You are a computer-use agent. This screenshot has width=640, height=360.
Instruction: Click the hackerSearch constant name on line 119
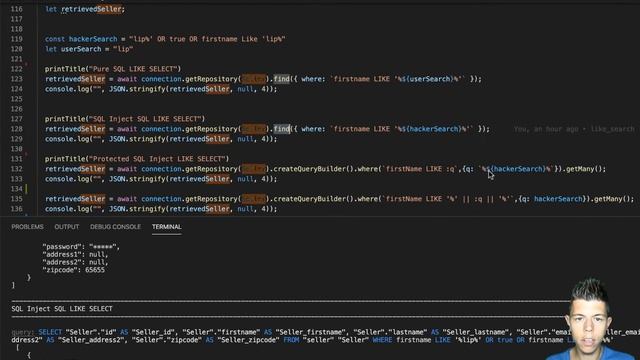93,39
